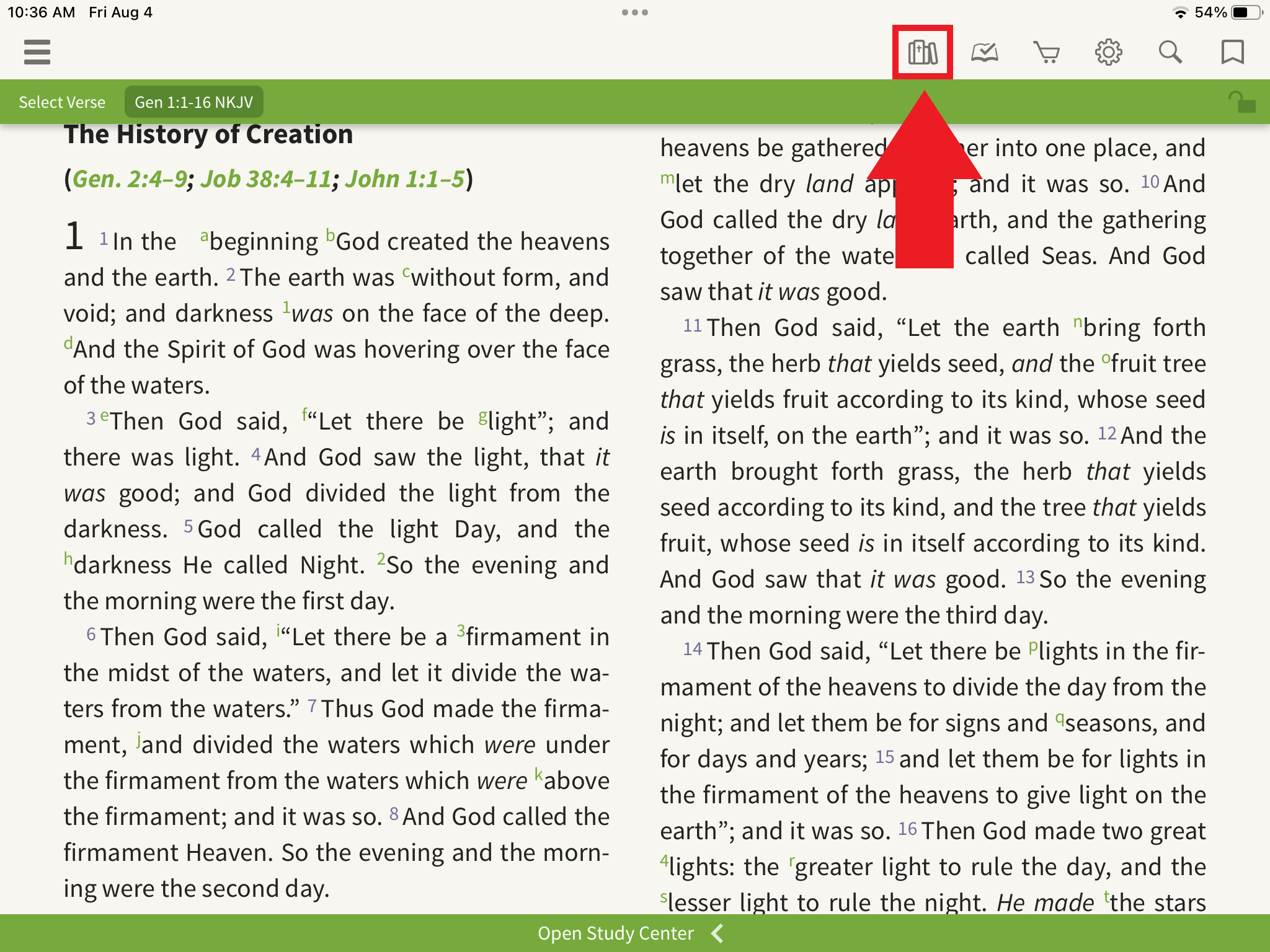Tap footnote 'q' before seasons
This screenshot has height=952, width=1270.
1060,720
